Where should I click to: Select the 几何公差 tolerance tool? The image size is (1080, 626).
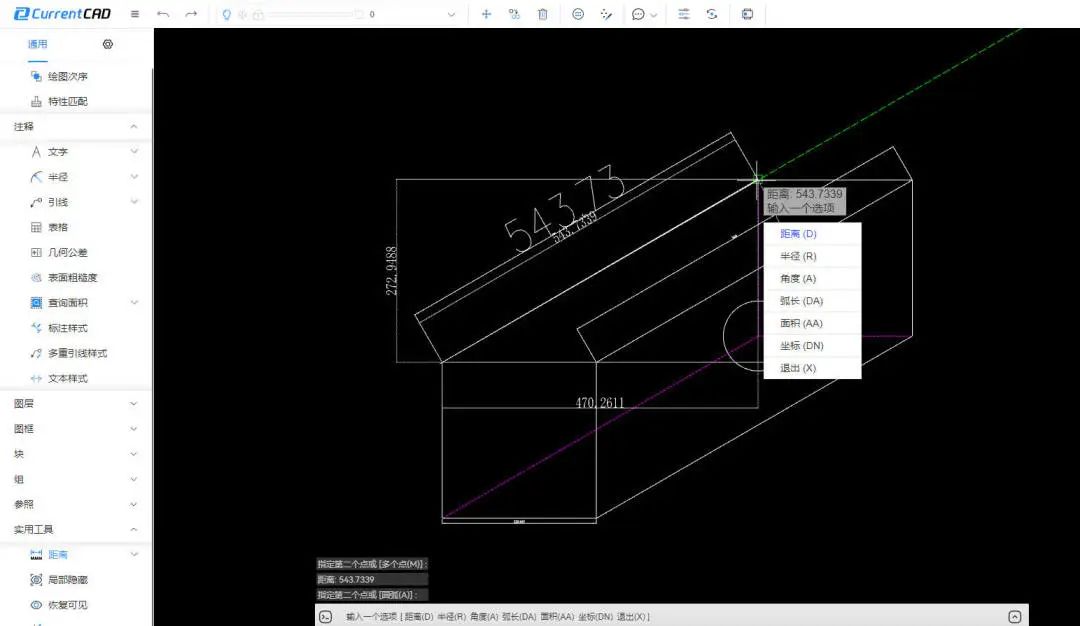tap(66, 253)
